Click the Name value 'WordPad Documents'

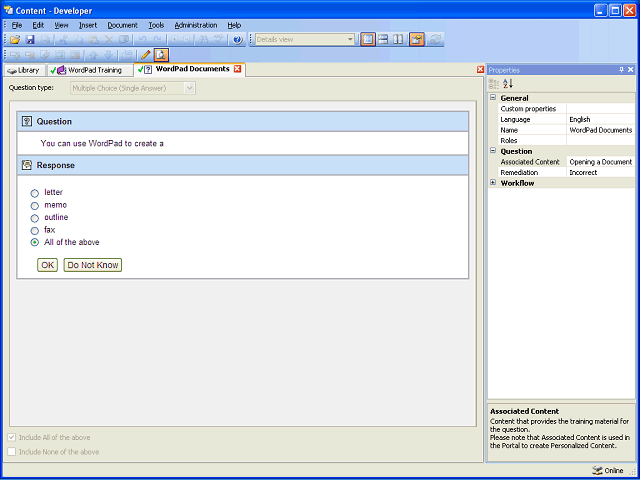600,130
